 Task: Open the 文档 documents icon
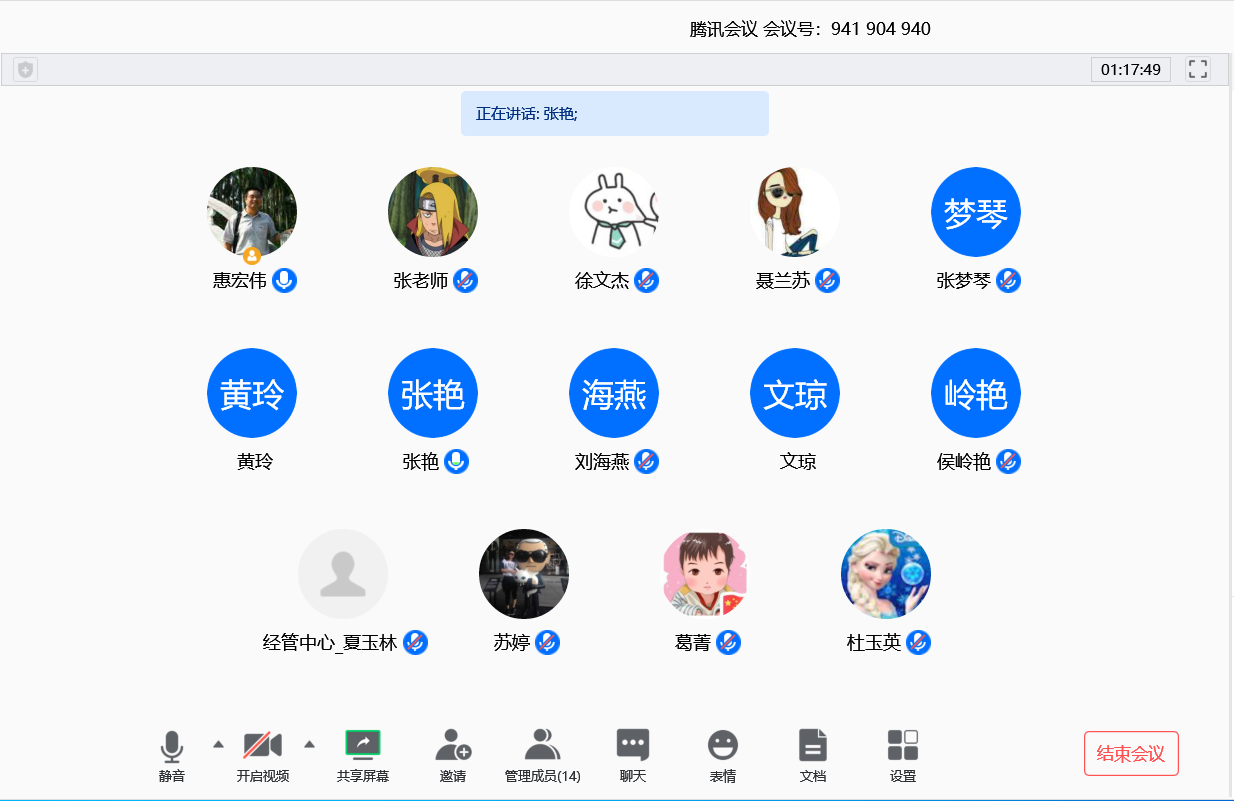813,745
